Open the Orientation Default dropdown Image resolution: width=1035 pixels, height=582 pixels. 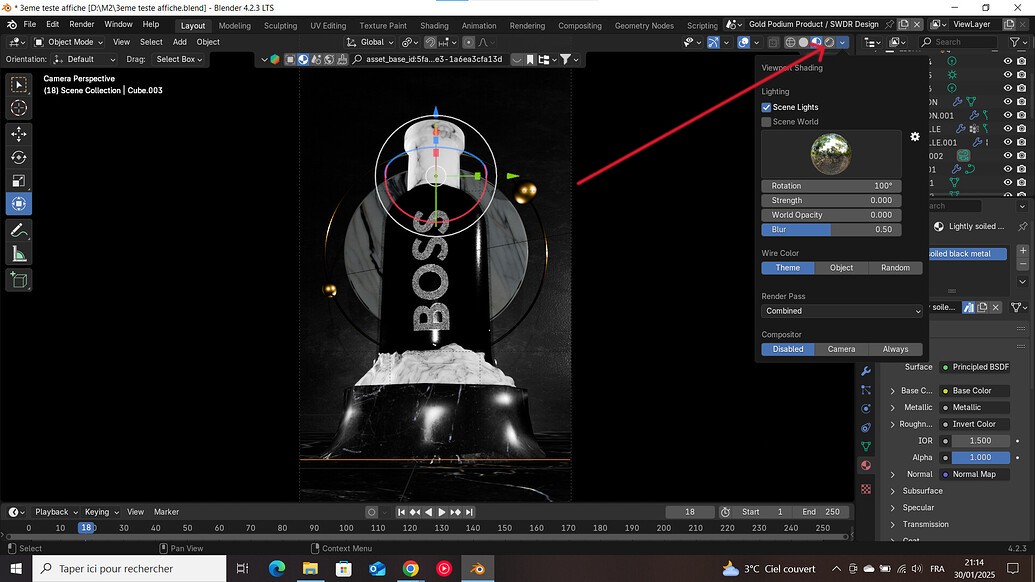(84, 59)
